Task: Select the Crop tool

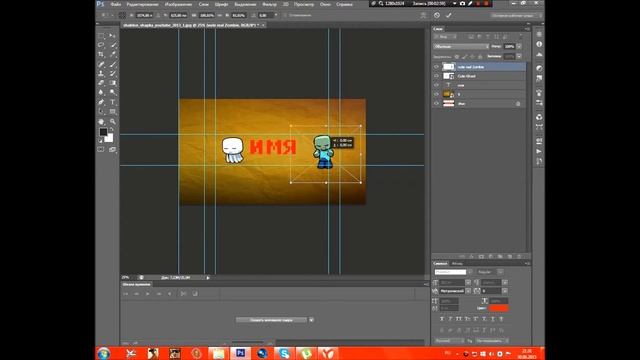Action: [101, 54]
